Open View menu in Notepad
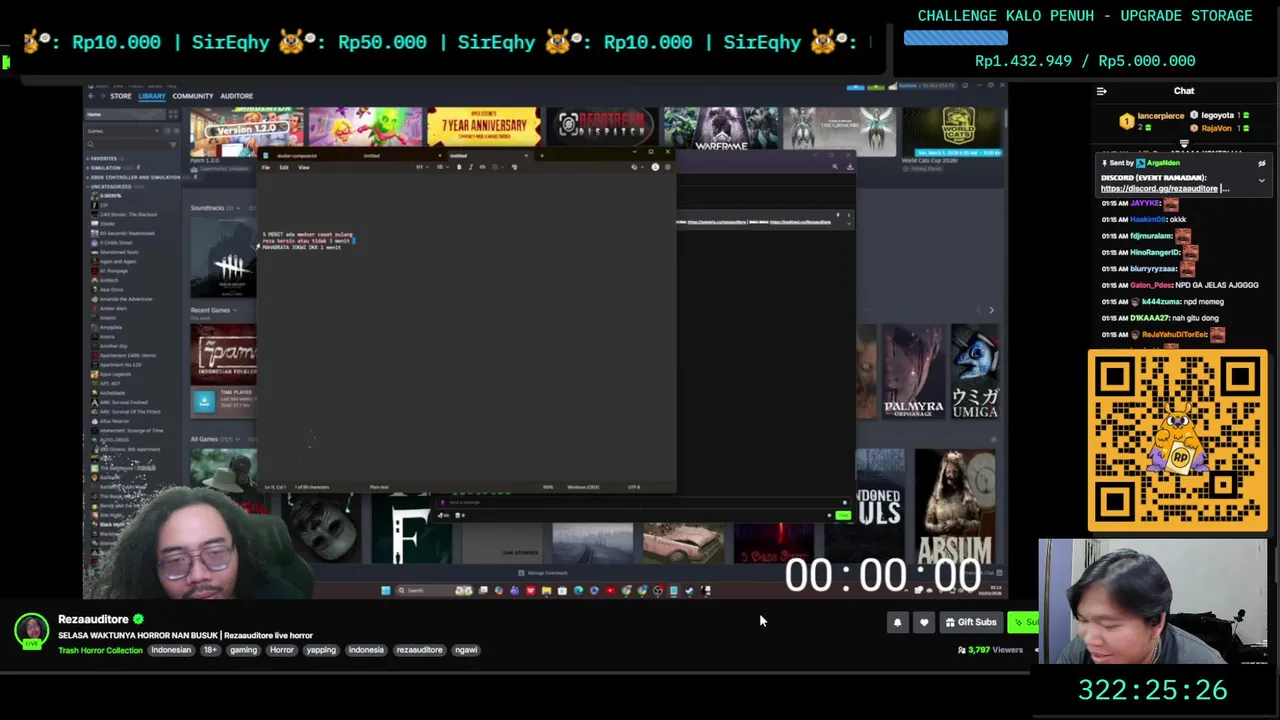The image size is (1280, 720). click(x=303, y=167)
